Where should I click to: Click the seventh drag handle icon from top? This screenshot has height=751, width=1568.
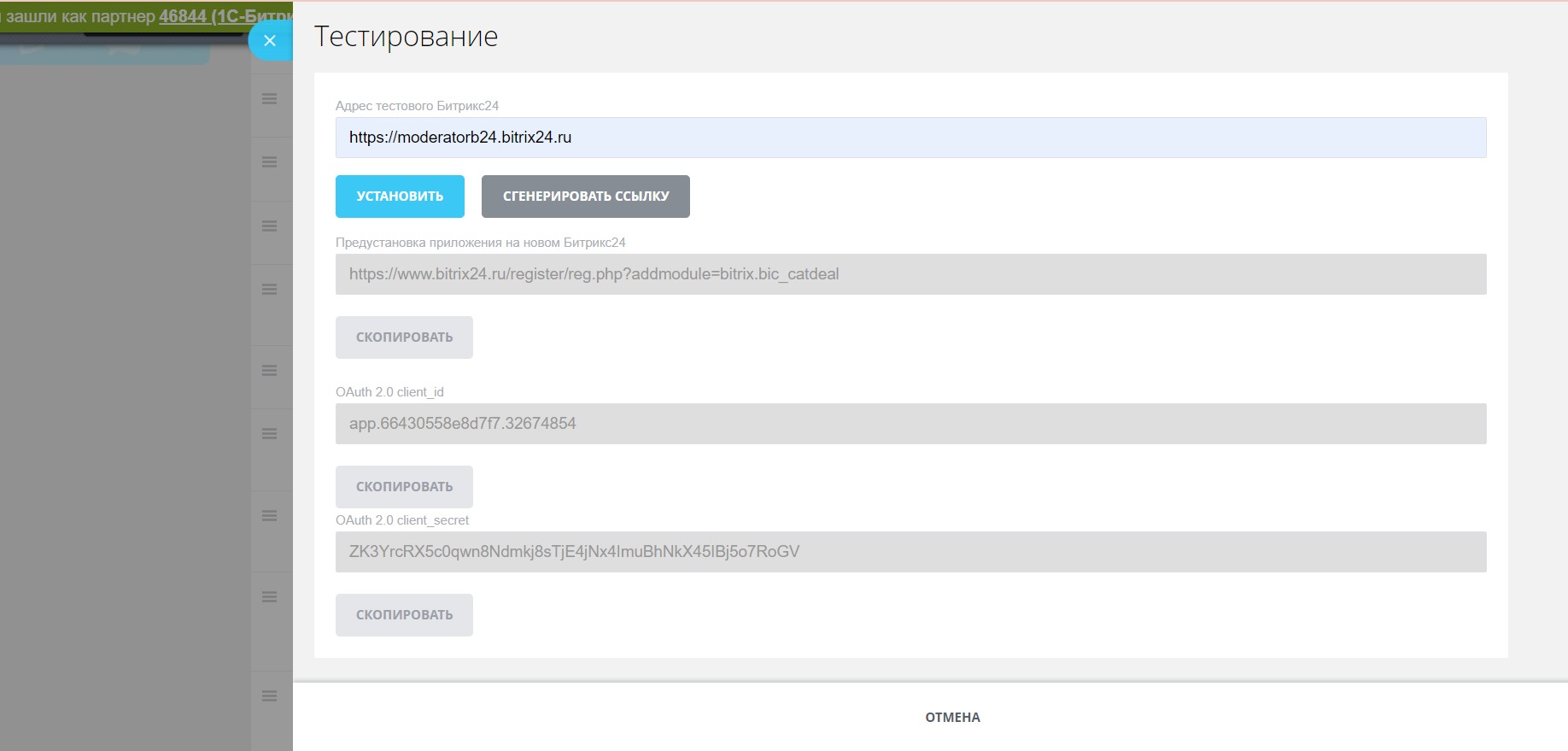point(269,516)
